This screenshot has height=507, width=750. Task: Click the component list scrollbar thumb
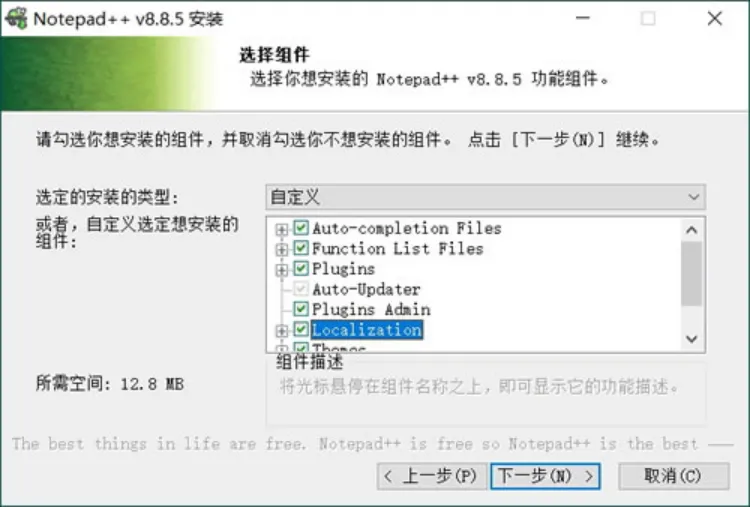click(692, 274)
